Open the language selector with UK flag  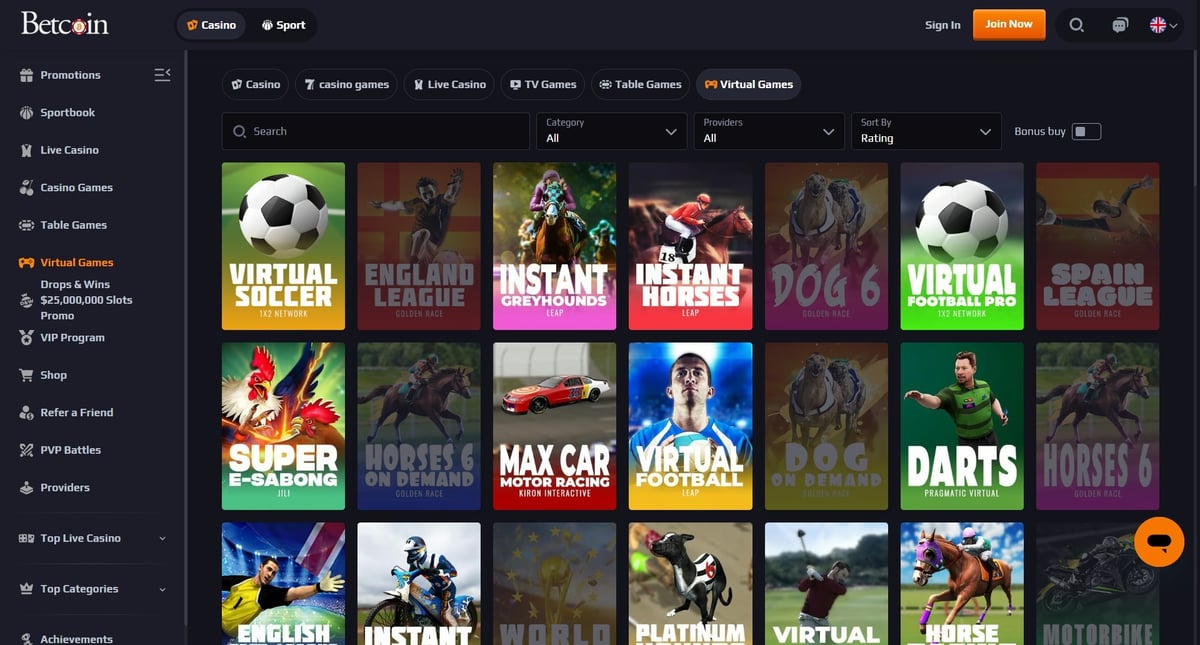1164,25
